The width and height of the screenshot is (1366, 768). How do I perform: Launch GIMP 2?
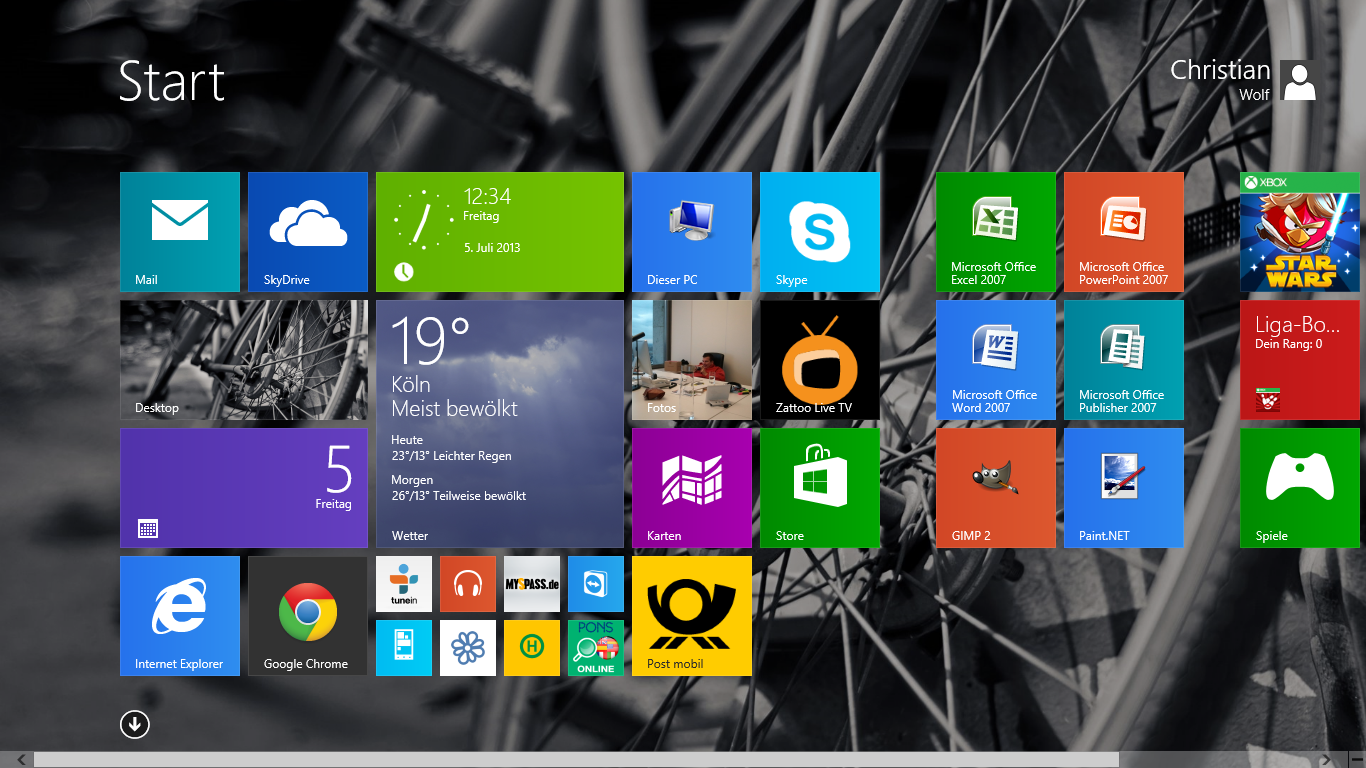(996, 488)
